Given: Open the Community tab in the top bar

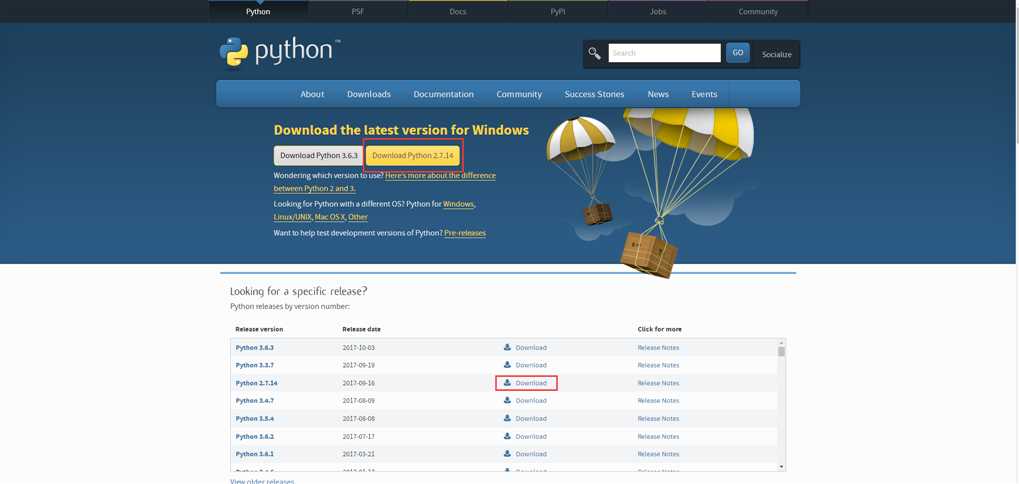Looking at the screenshot, I should point(758,11).
